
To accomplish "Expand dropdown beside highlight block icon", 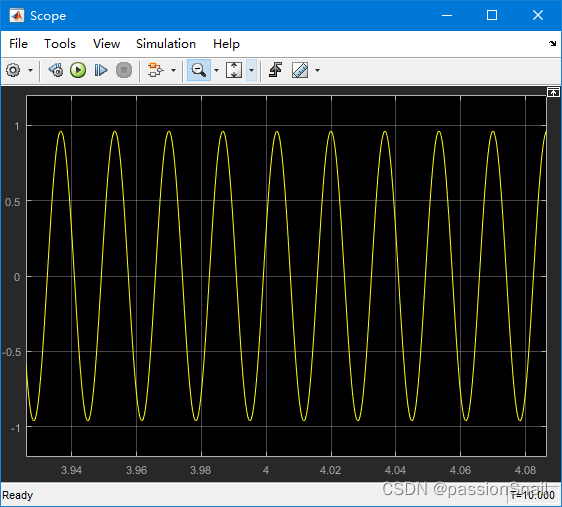I will pos(173,70).
